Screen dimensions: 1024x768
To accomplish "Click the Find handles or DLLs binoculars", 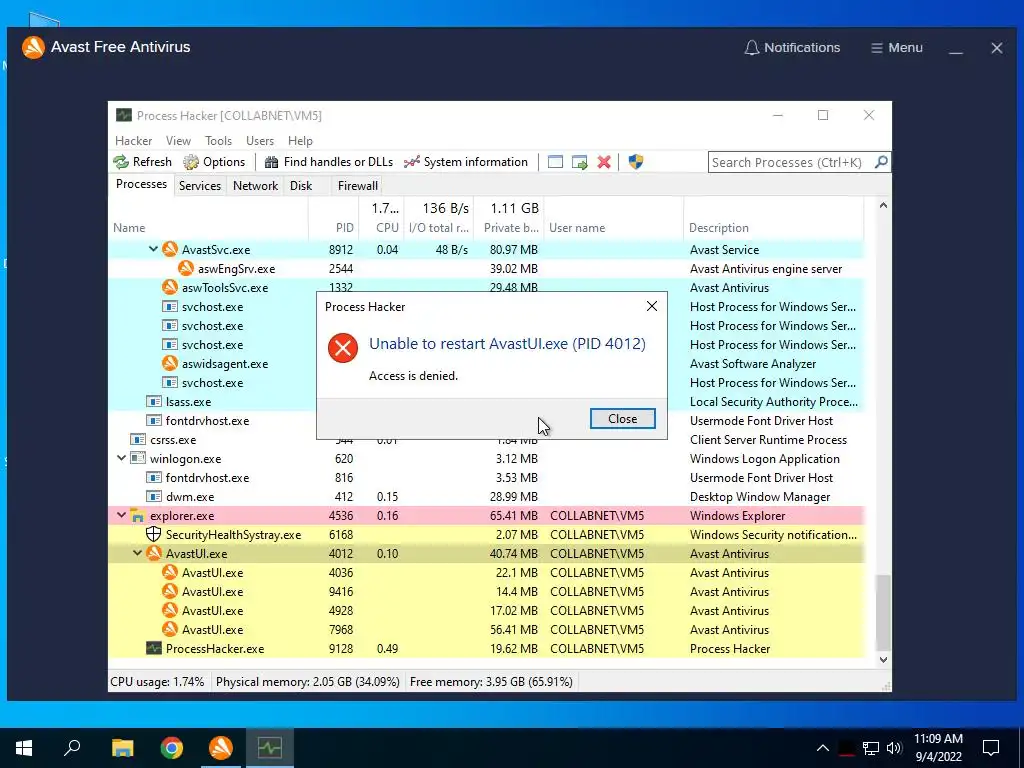I will (271, 162).
